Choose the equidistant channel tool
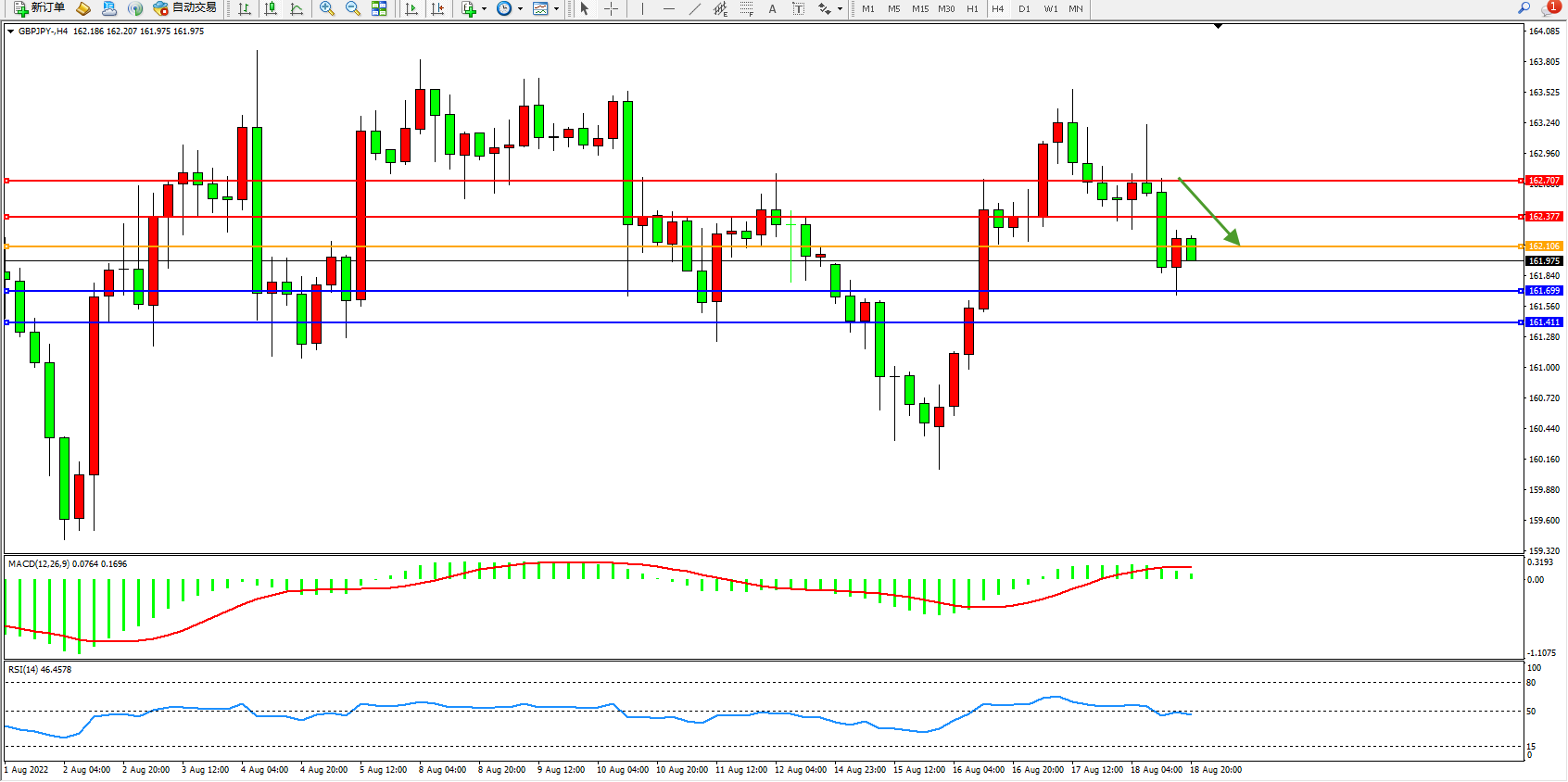 click(x=720, y=8)
